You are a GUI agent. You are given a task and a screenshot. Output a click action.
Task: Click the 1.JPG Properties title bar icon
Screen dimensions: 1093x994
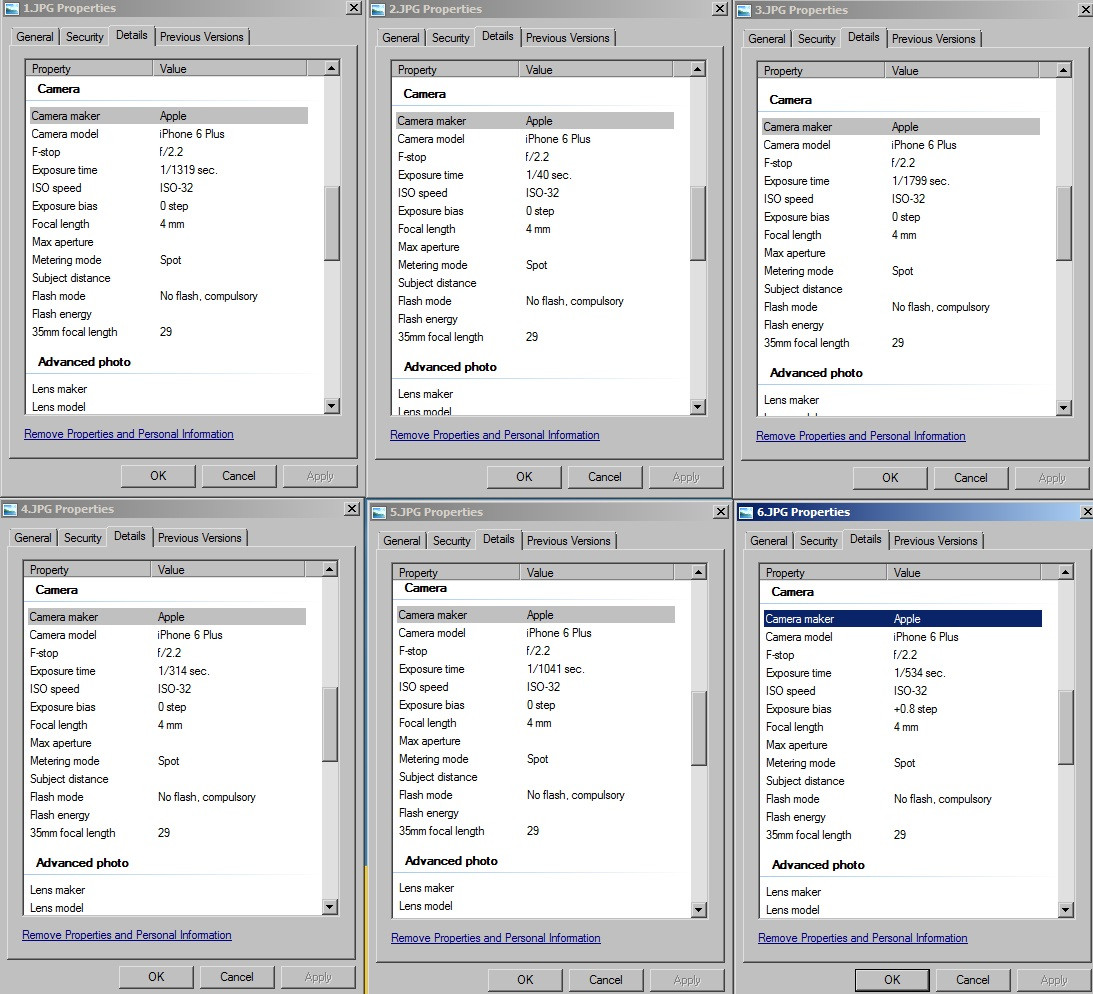(10, 8)
